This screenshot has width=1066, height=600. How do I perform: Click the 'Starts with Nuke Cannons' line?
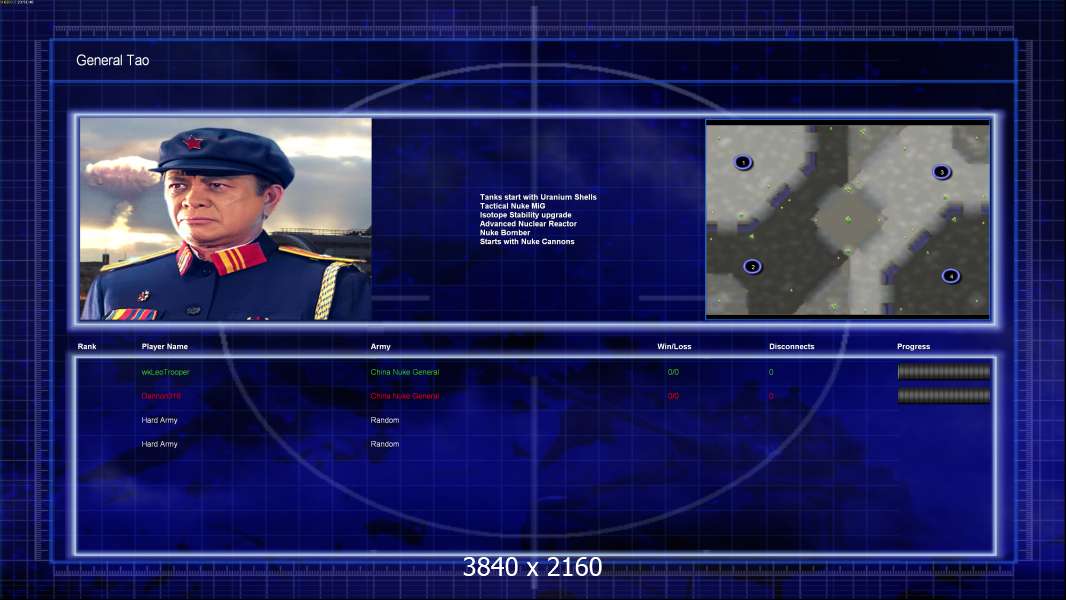coord(527,241)
